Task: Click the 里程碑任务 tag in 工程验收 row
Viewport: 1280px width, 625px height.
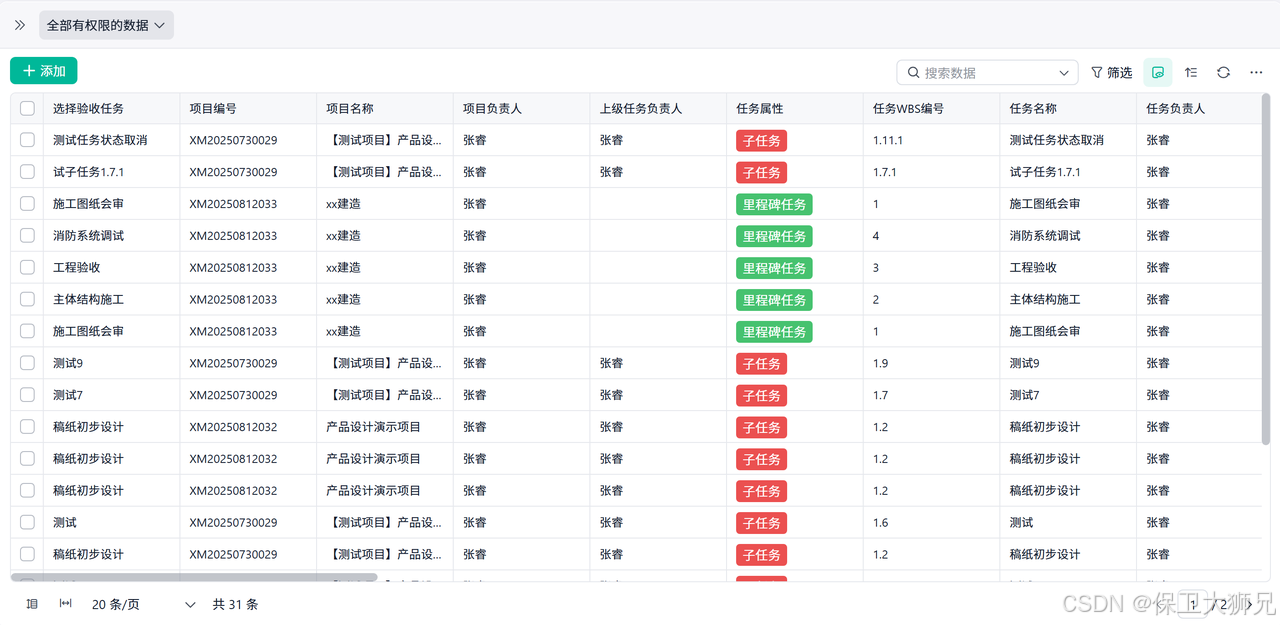Action: (774, 268)
